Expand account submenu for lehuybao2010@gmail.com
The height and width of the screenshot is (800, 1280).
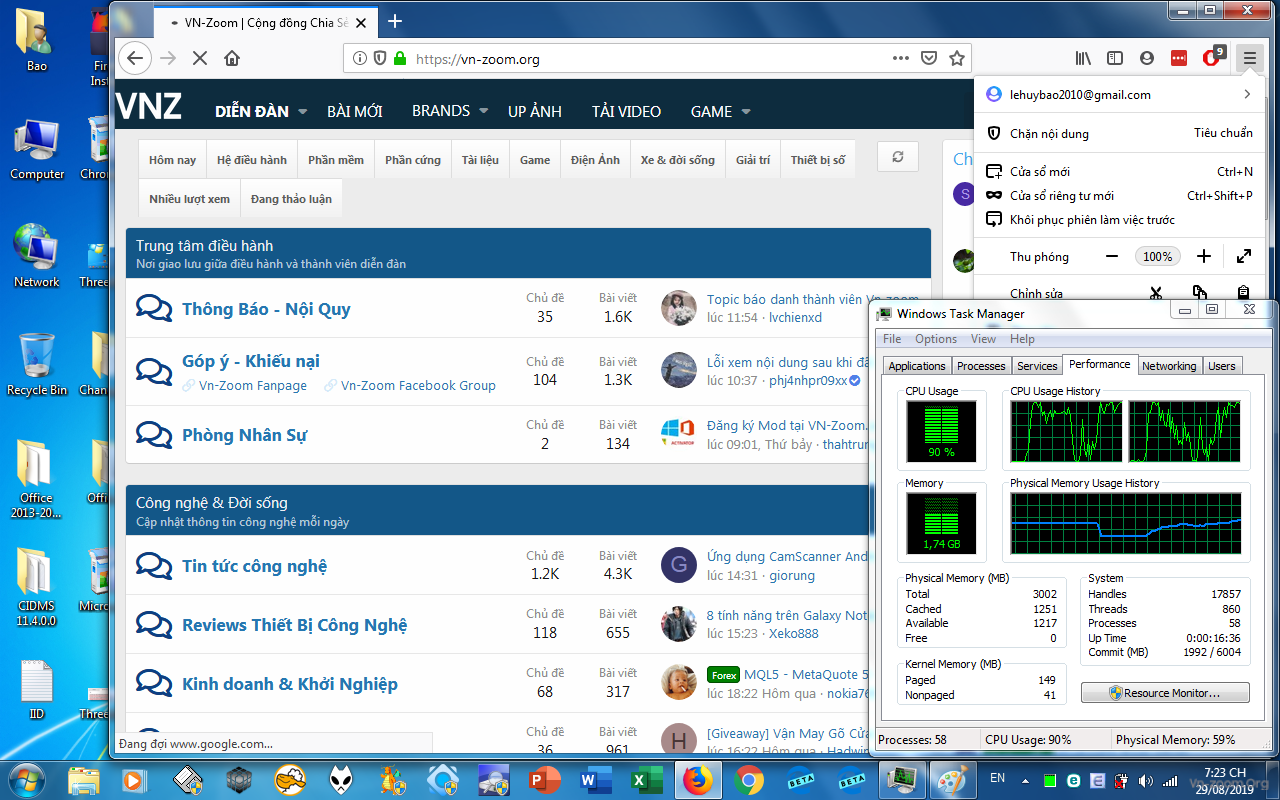1247,94
